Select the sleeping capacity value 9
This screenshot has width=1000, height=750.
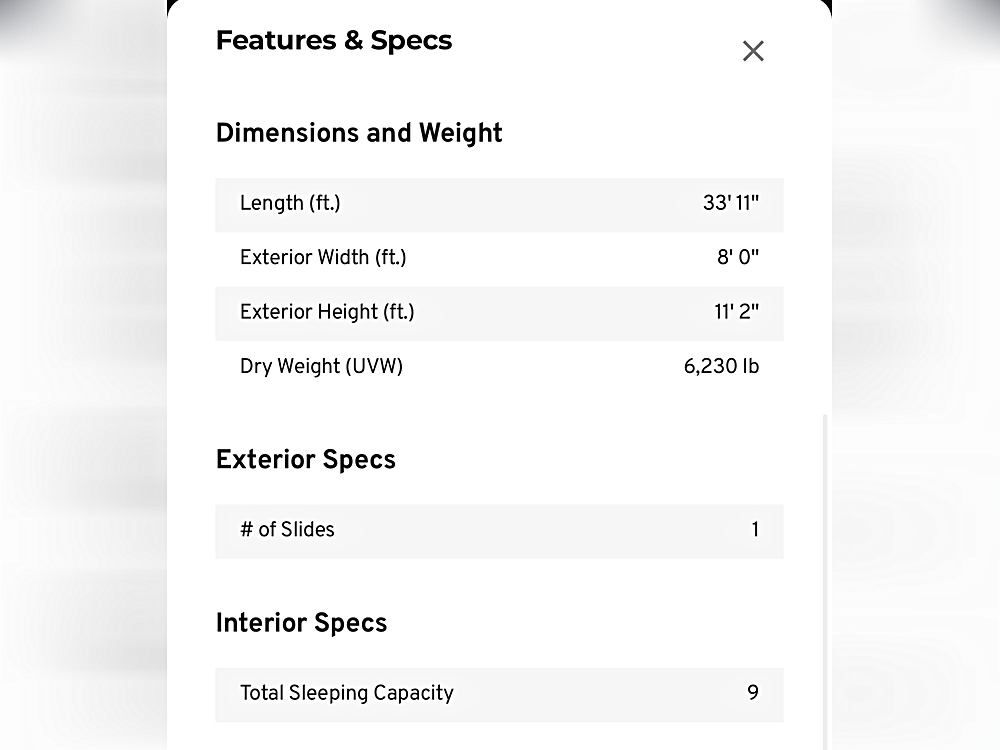pos(753,693)
